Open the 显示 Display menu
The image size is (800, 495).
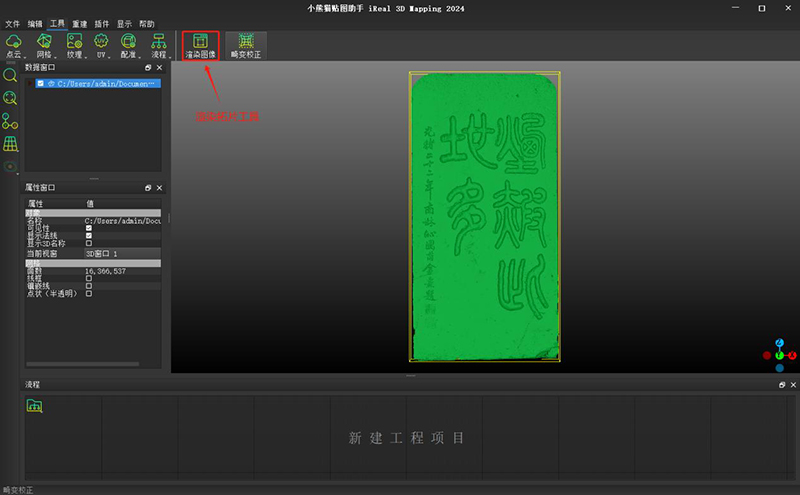(x=124, y=24)
